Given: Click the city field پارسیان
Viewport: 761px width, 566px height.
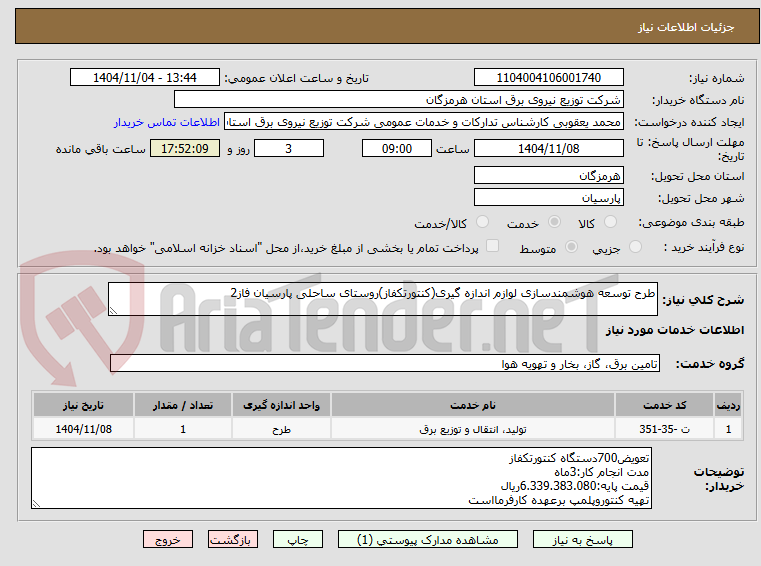Looking at the screenshot, I should point(548,198).
